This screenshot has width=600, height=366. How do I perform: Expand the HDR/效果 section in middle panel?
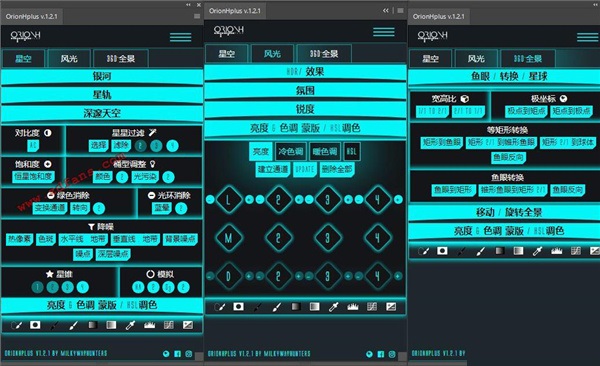[x=305, y=72]
